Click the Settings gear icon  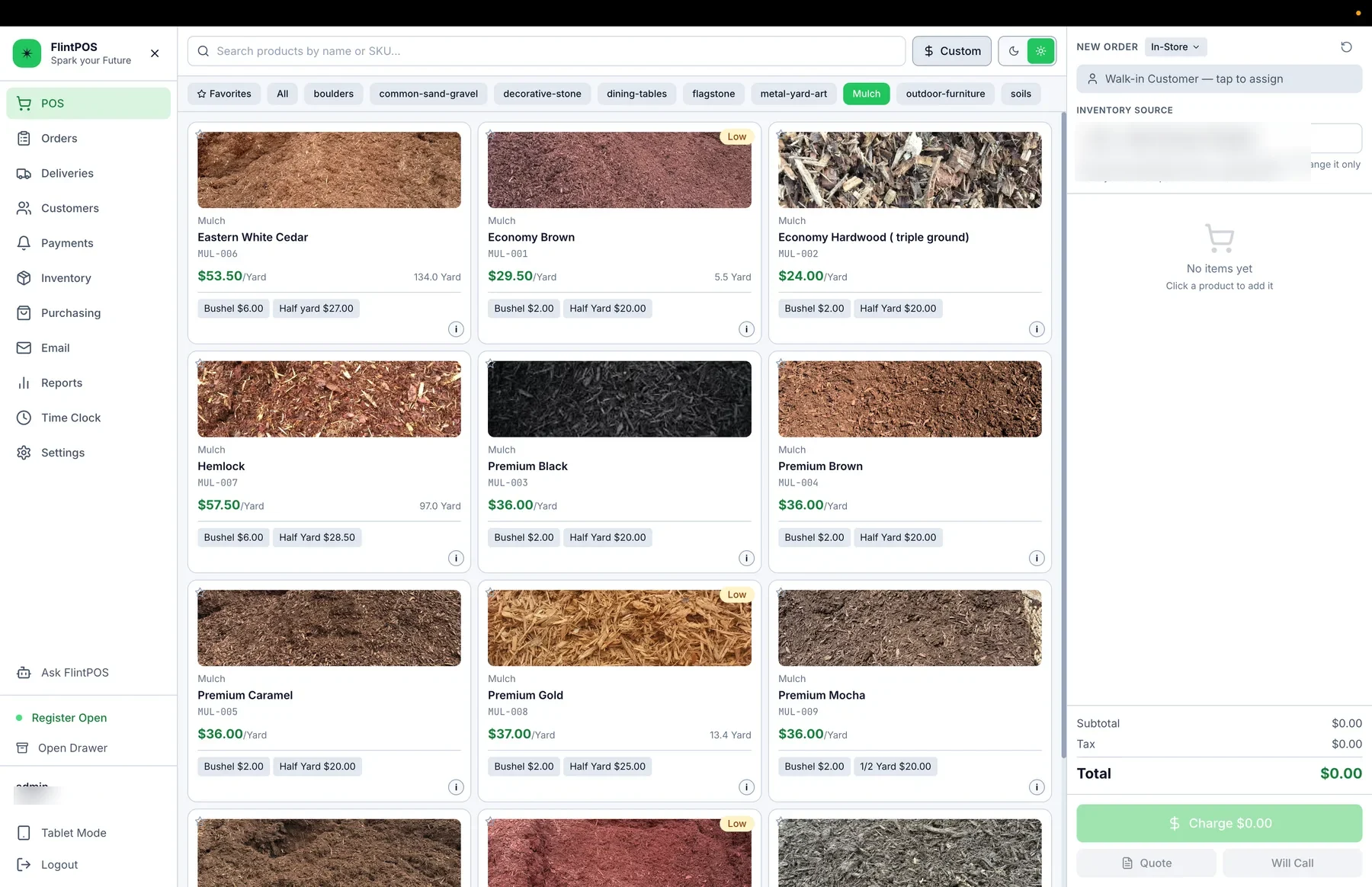pos(24,453)
